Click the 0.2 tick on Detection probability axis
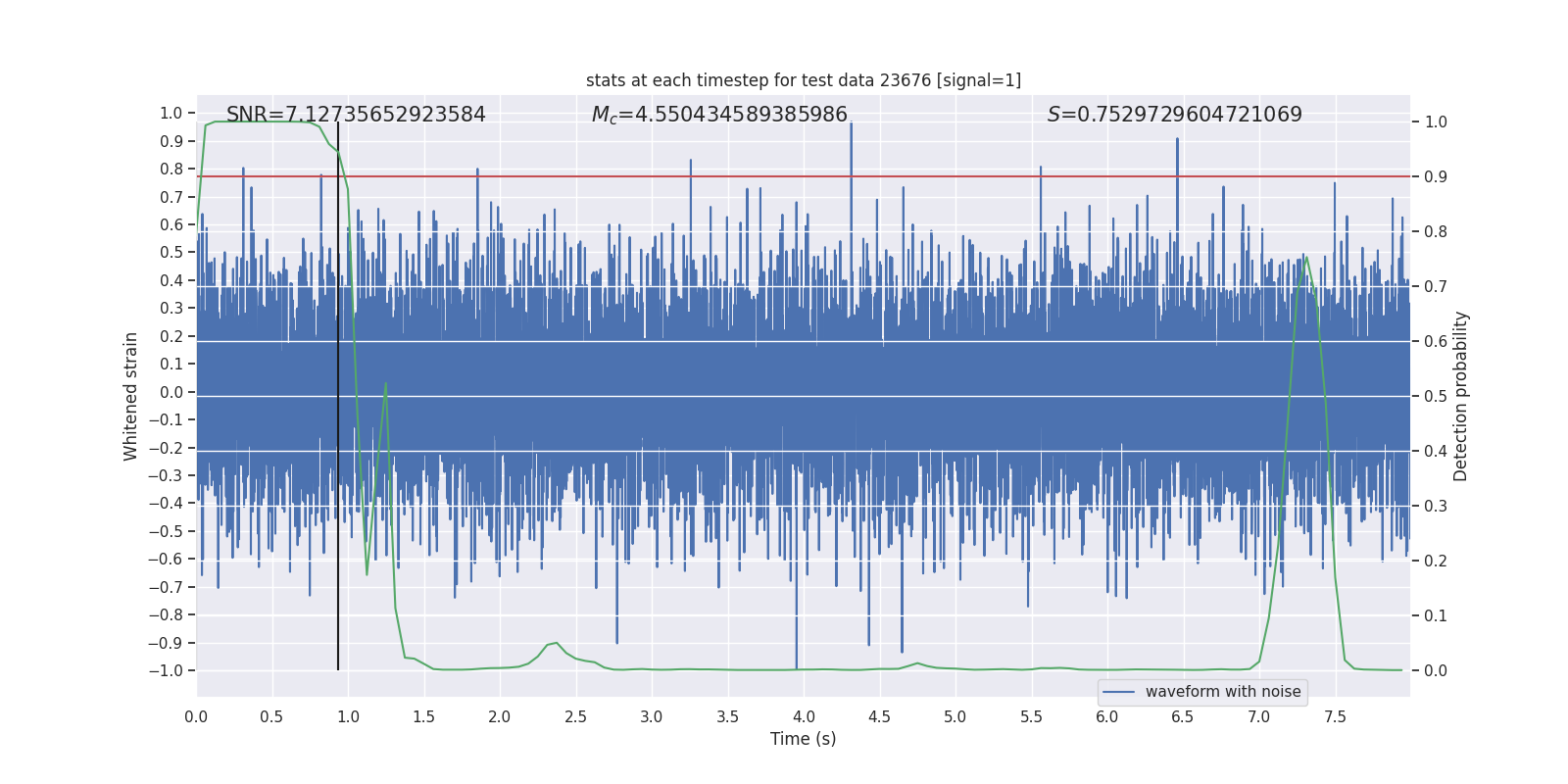 click(x=1436, y=562)
